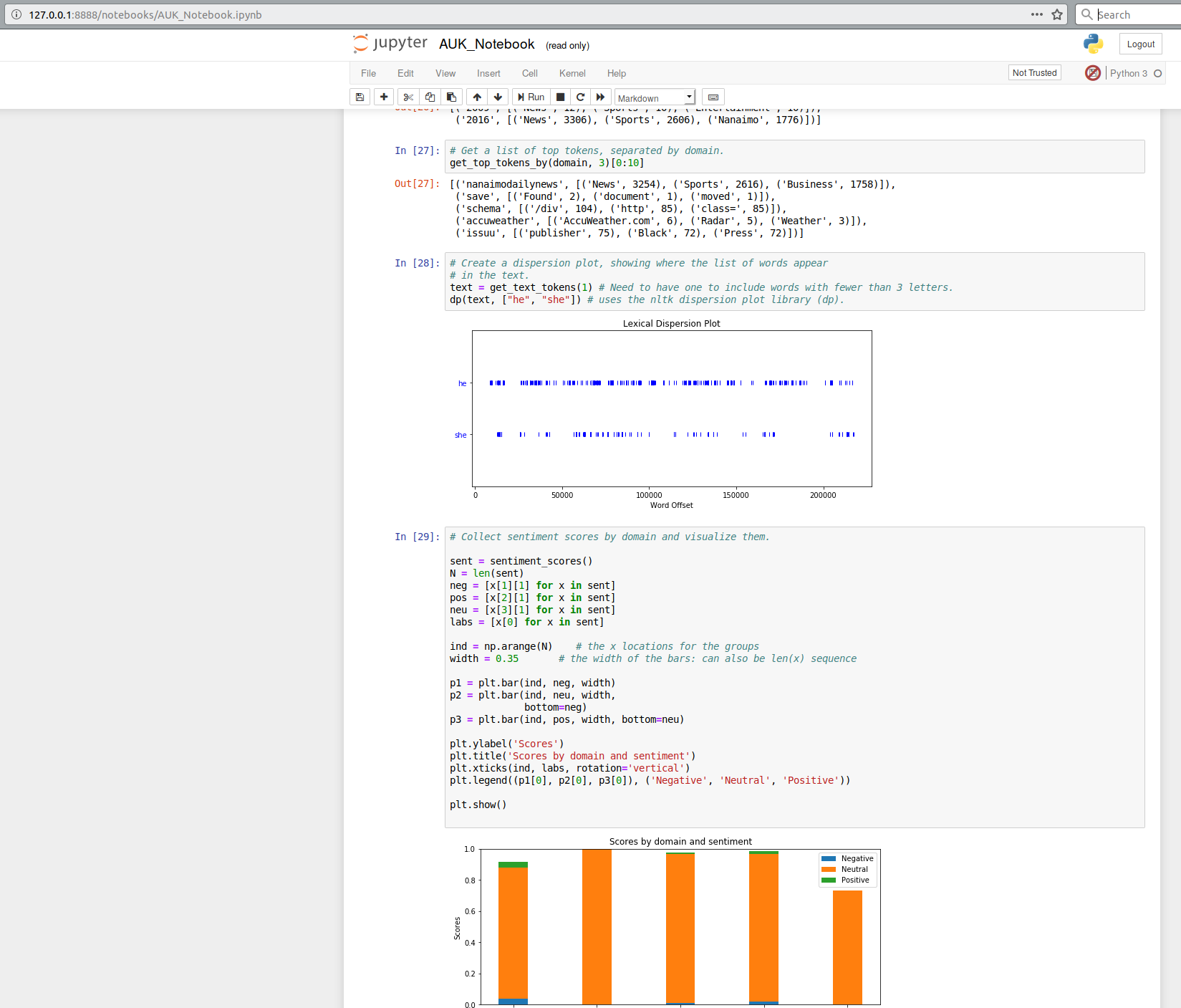The image size is (1181, 1008).
Task: Interrupt the kernel with stop icon
Action: coord(561,97)
